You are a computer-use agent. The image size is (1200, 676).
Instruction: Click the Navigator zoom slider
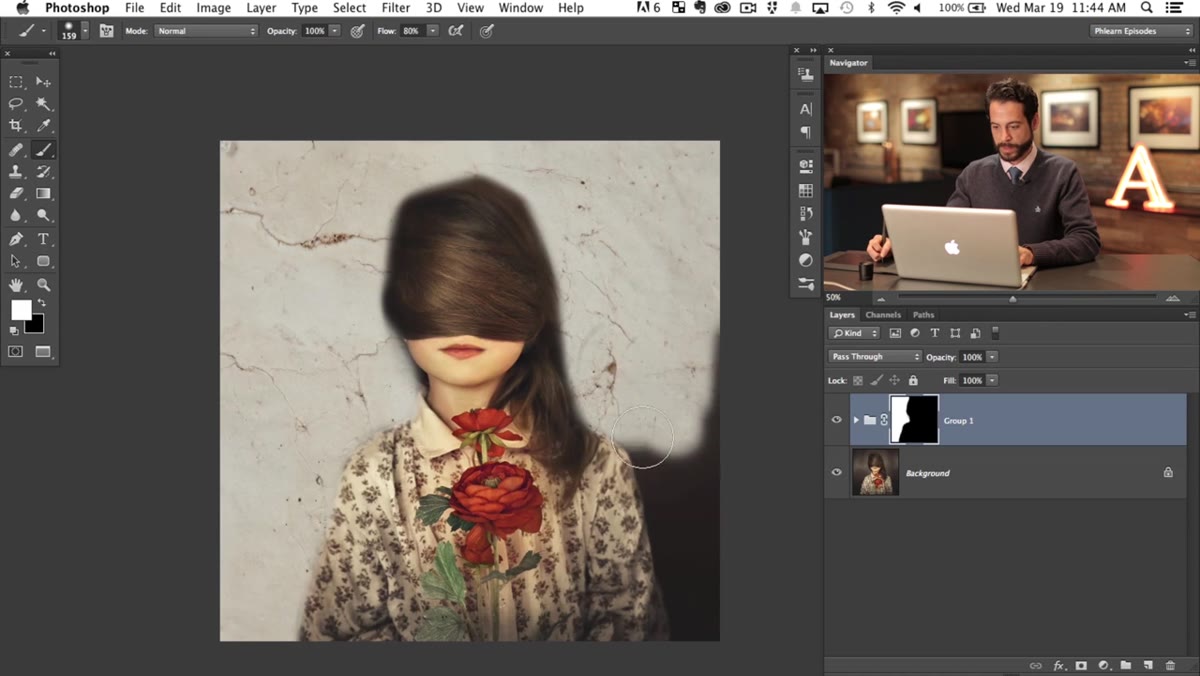(x=1013, y=298)
